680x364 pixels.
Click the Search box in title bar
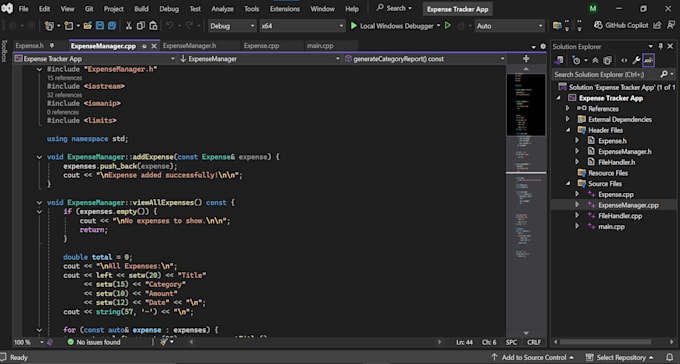click(394, 8)
